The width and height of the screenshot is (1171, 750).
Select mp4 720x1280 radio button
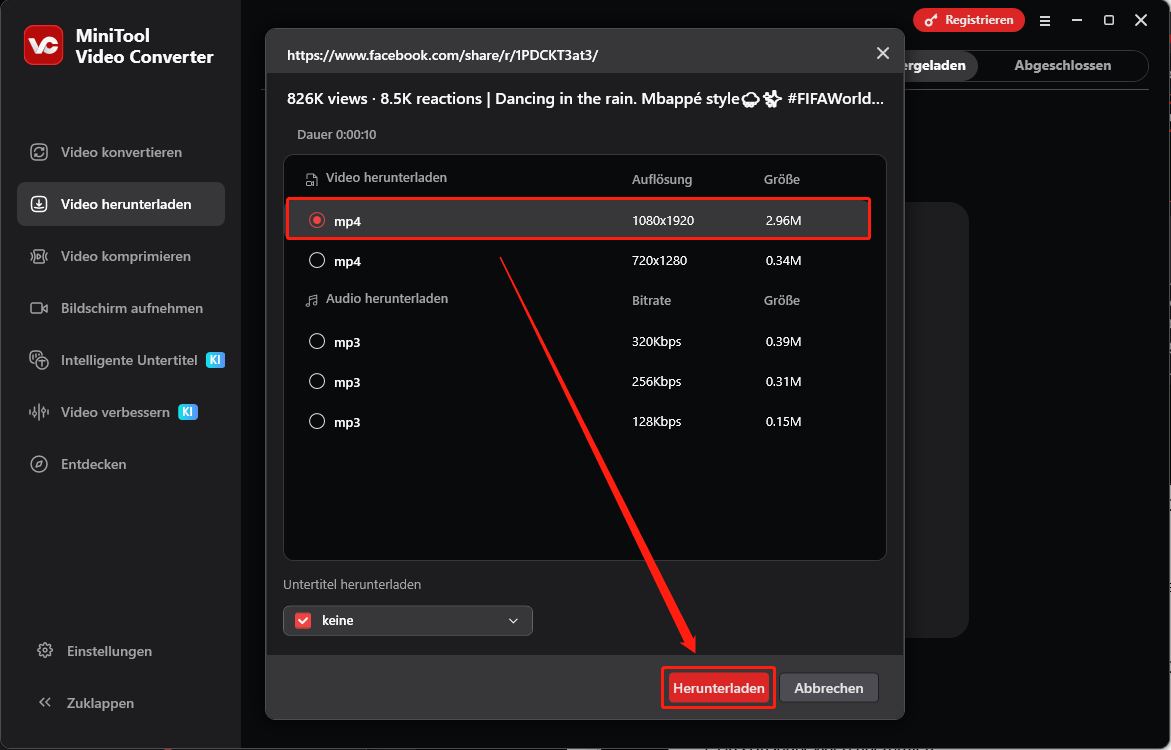[317, 260]
